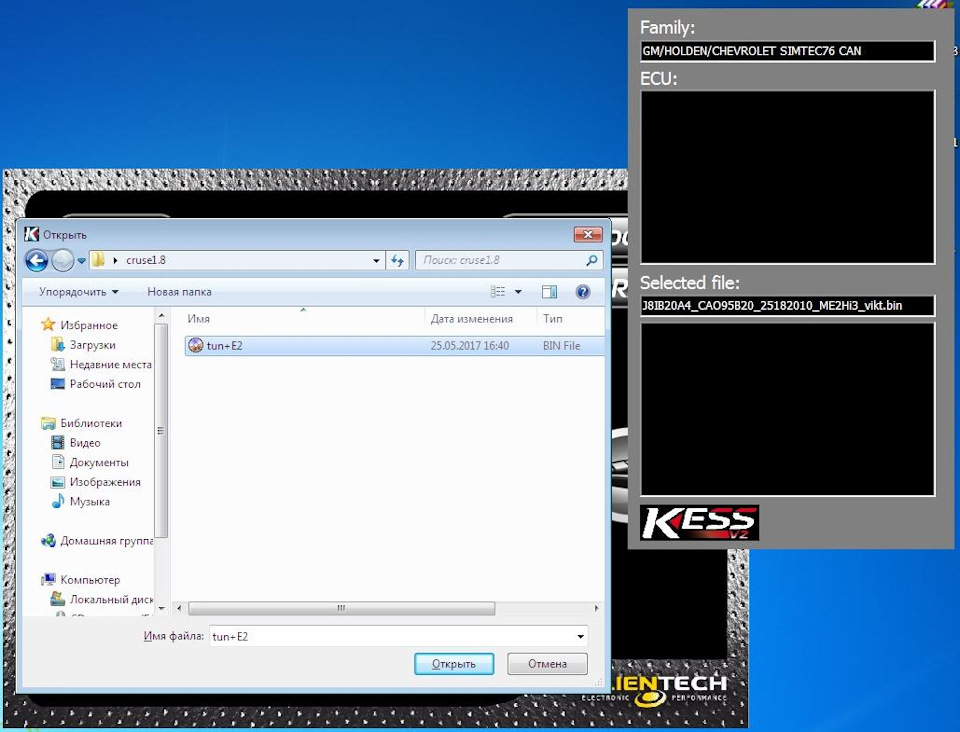Click sidebar scrollbar up arrow
Image resolution: width=960 pixels, height=732 pixels.
[162, 316]
